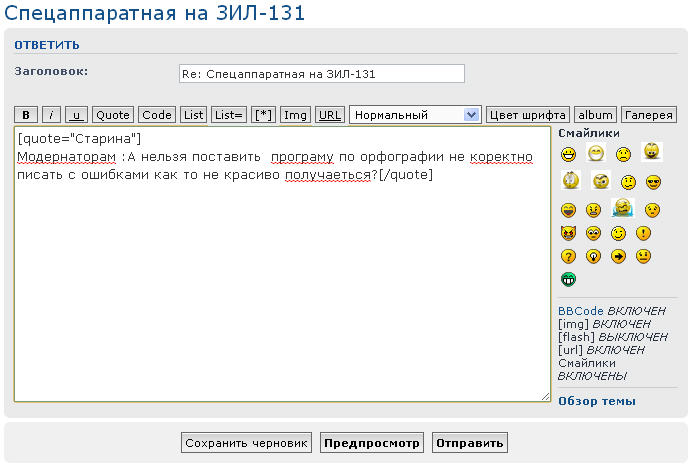Insert the cool sunglasses smiley

[x=653, y=182]
